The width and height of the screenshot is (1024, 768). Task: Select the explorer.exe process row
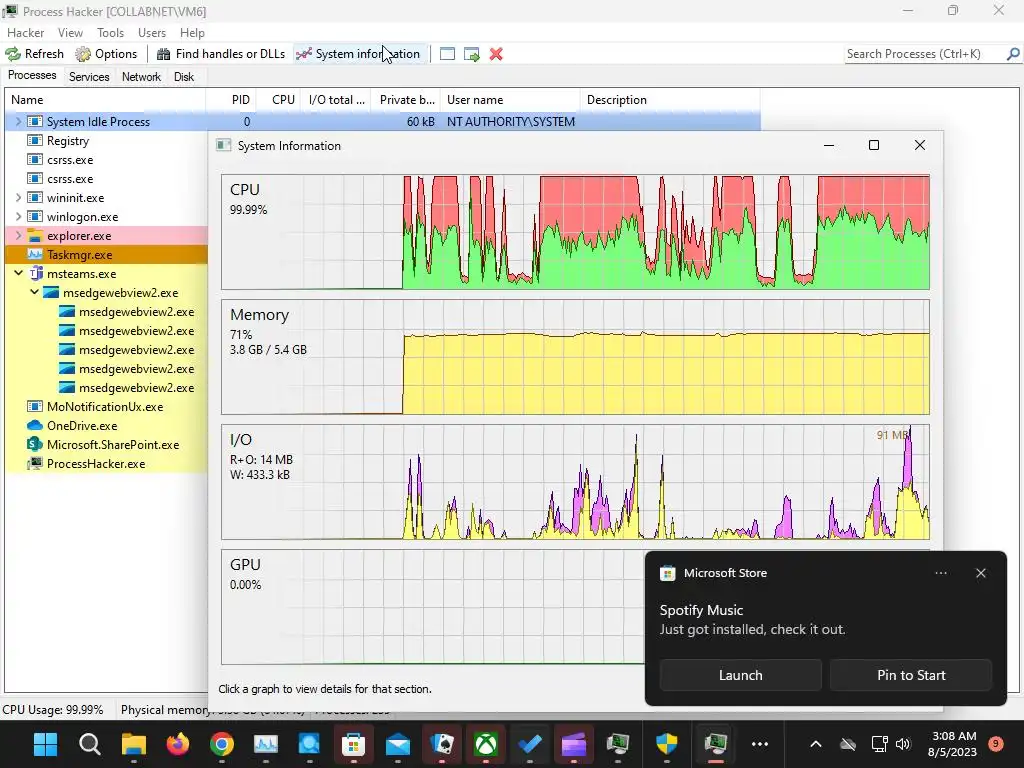106,236
